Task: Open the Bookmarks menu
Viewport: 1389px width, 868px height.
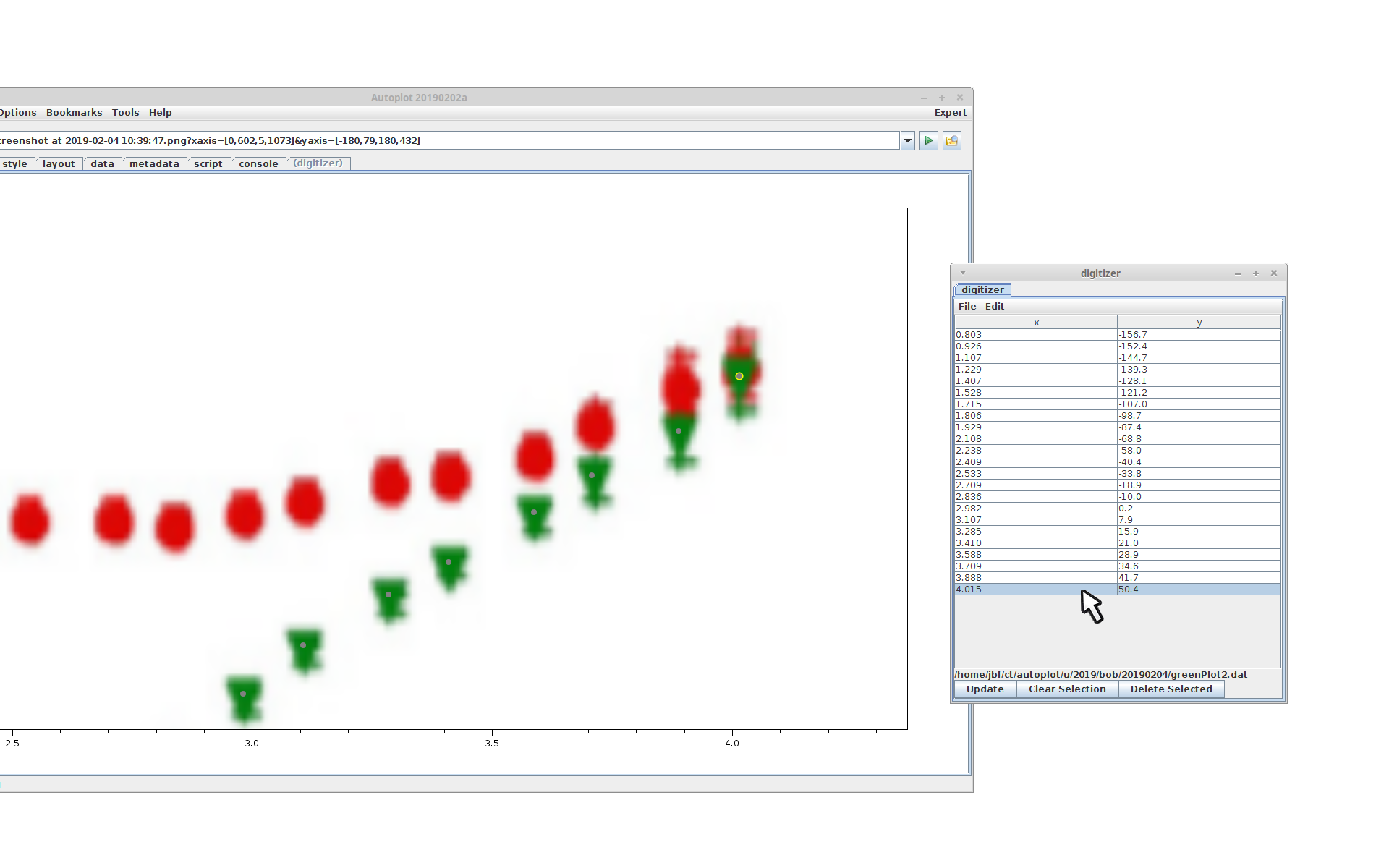Action: pyautogui.click(x=74, y=112)
